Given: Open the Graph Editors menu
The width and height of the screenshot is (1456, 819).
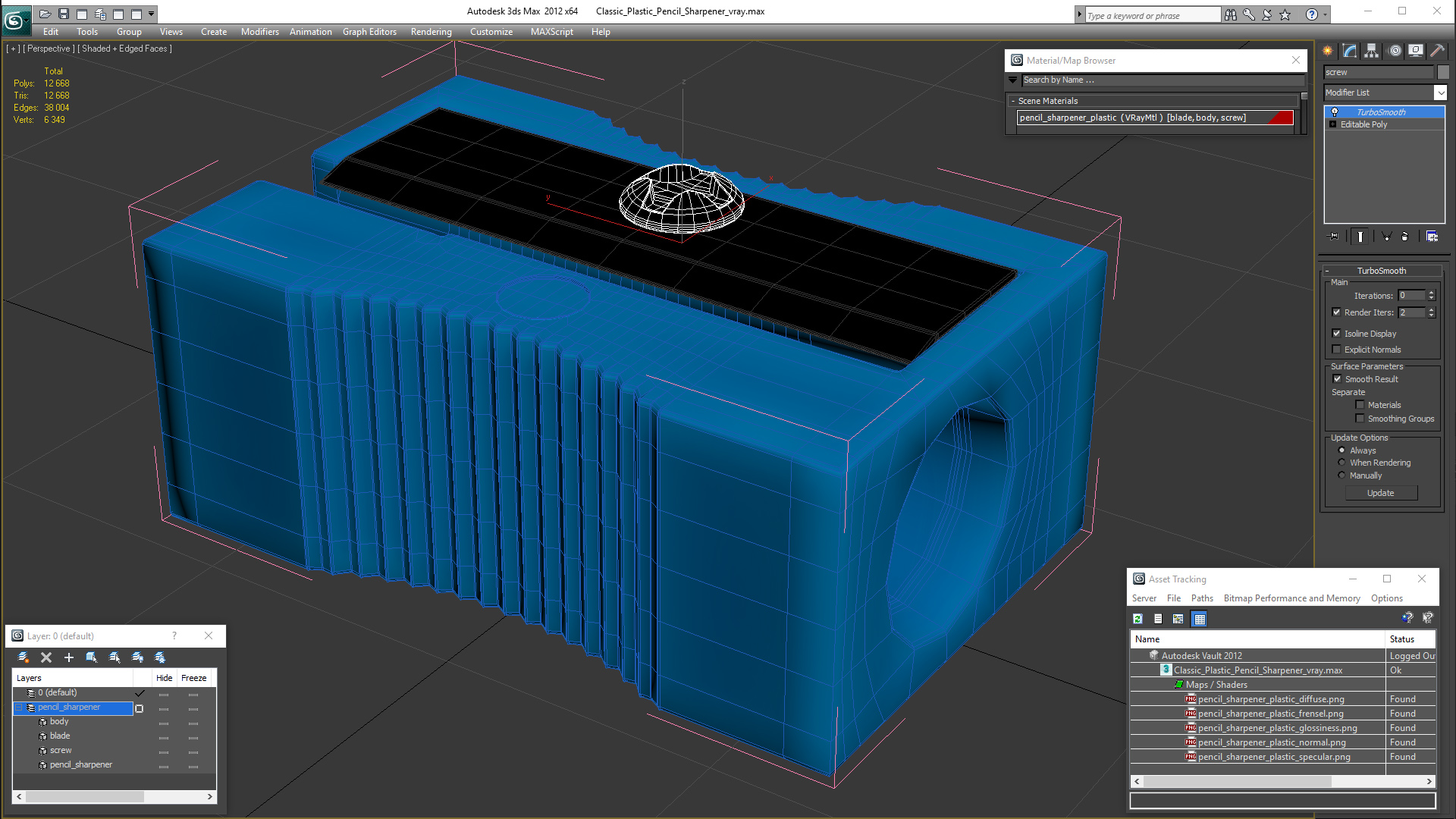Looking at the screenshot, I should 369,32.
